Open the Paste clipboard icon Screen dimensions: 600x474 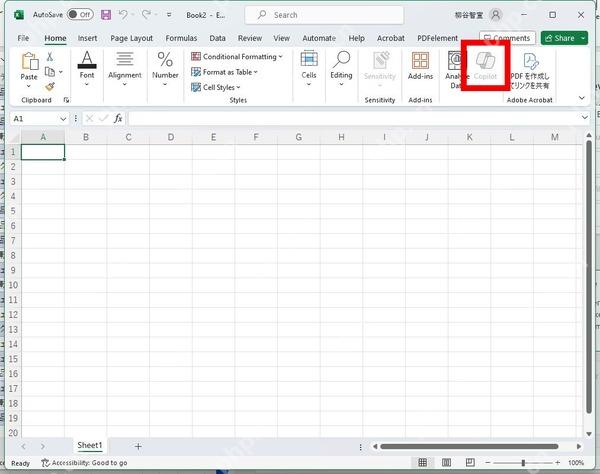(x=29, y=61)
